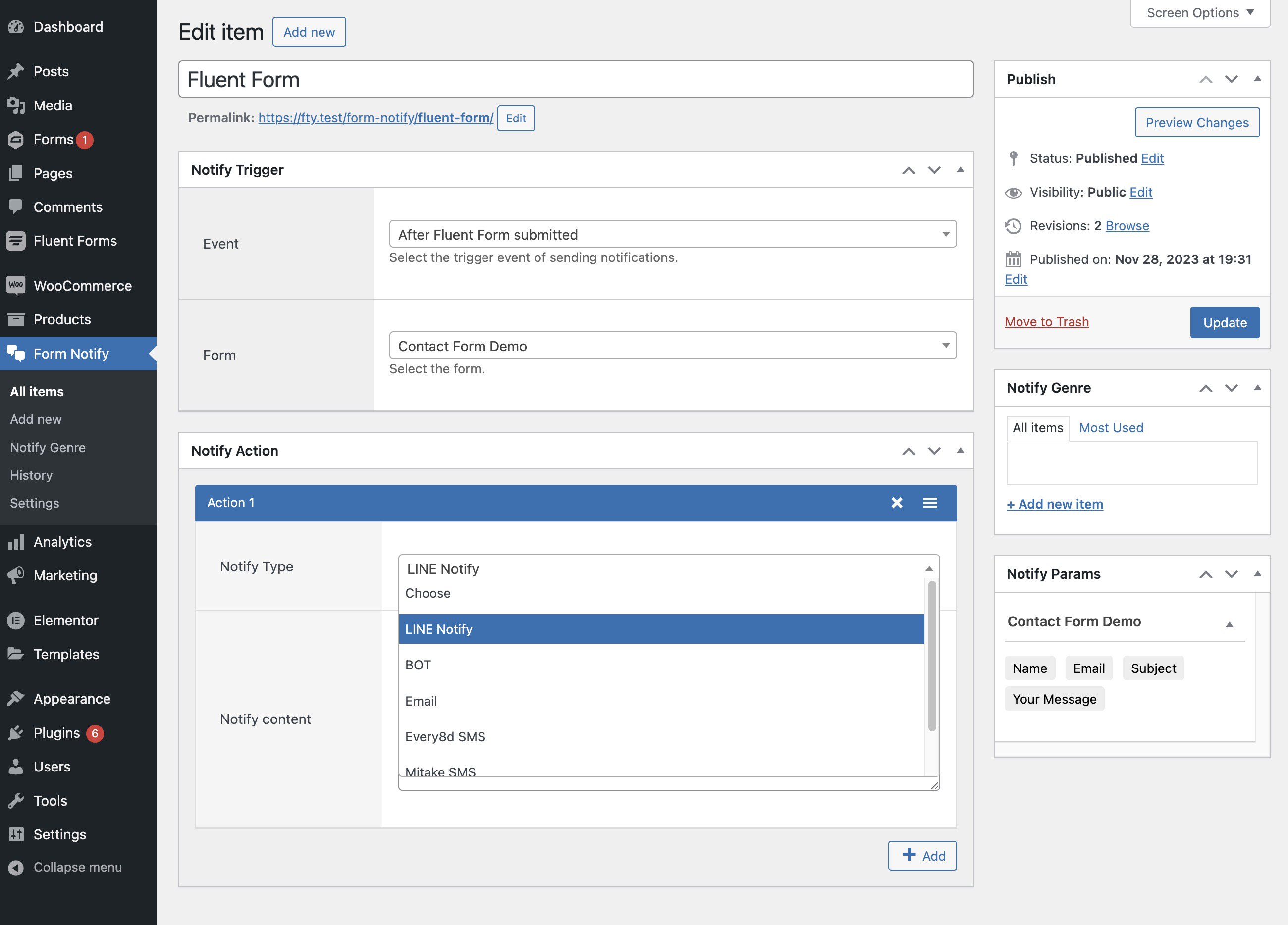Image resolution: width=1288 pixels, height=925 pixels.
Task: Select Email notify type option
Action: click(x=662, y=701)
